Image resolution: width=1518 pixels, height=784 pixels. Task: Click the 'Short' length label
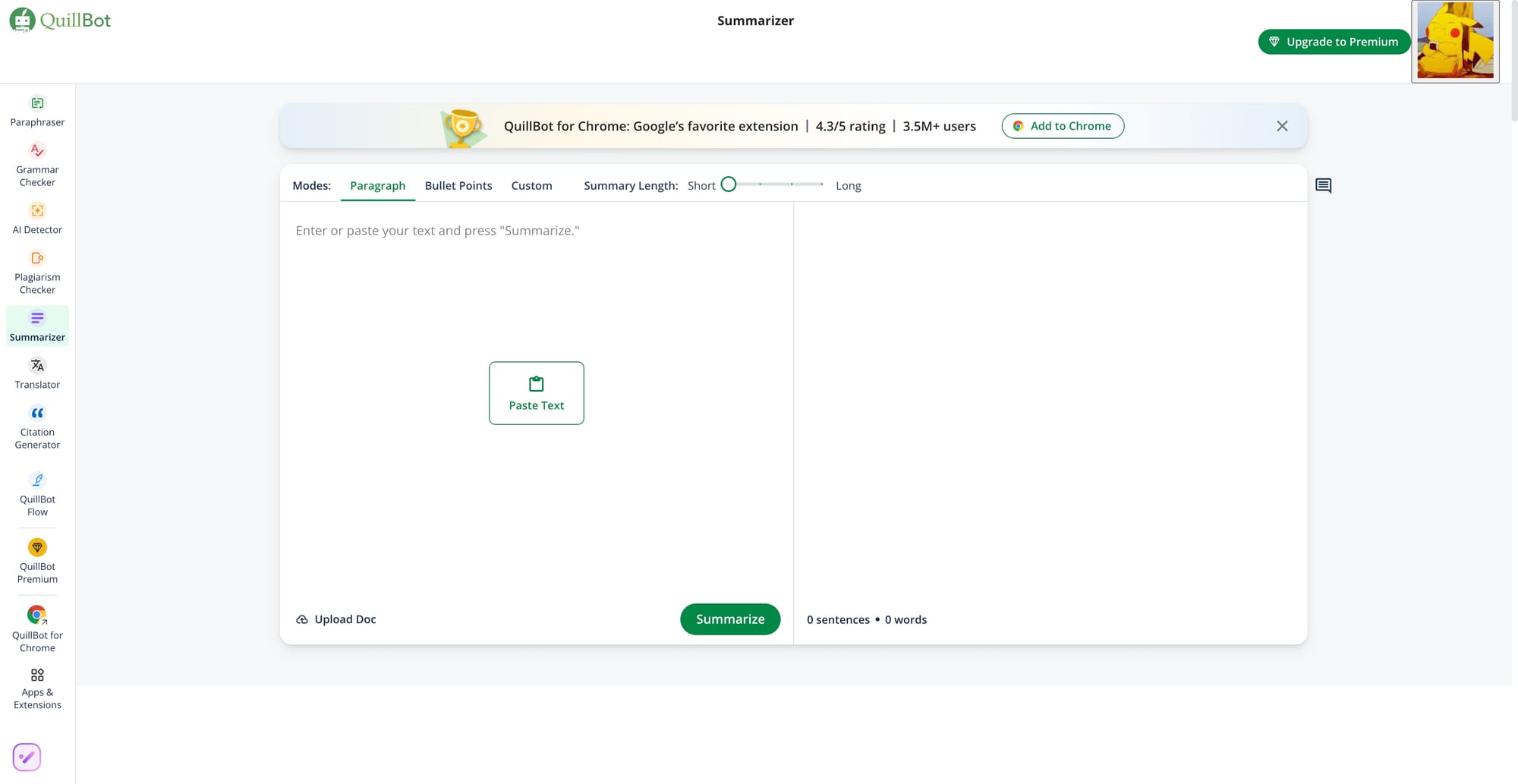point(701,186)
